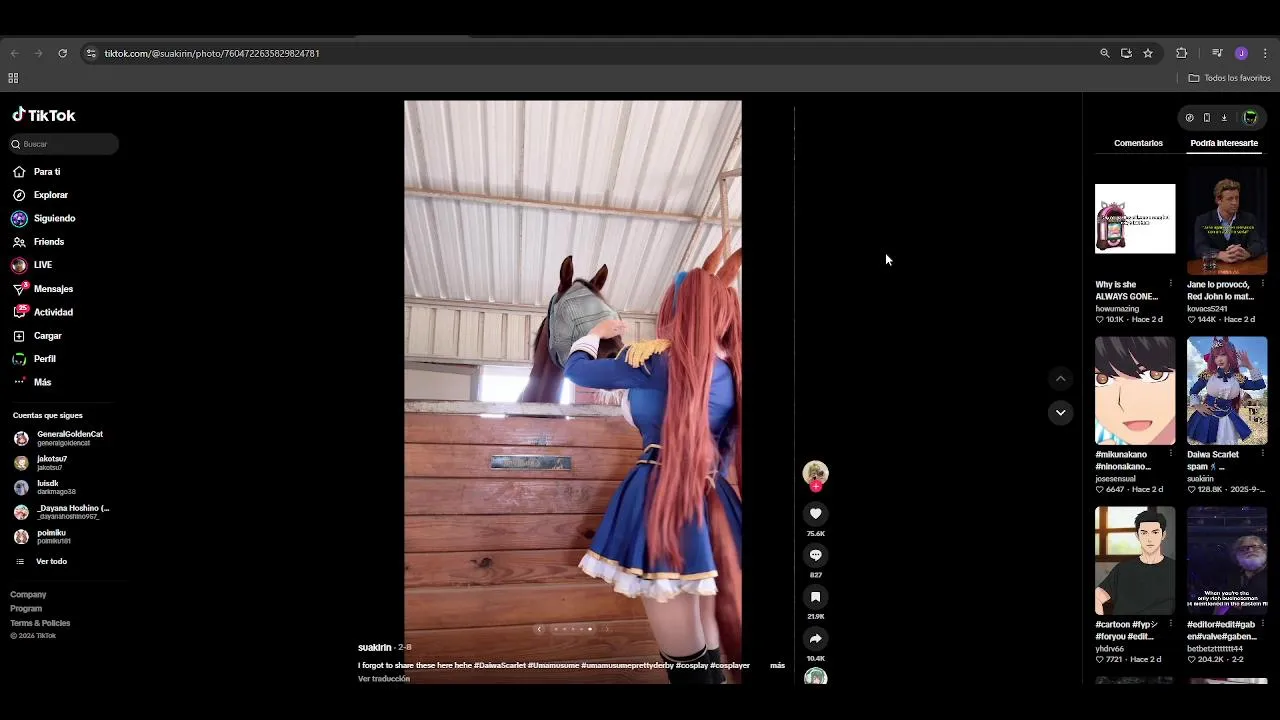1280x720 pixels.
Task: Open the browser apps grid shortcut
Action: click(13, 78)
